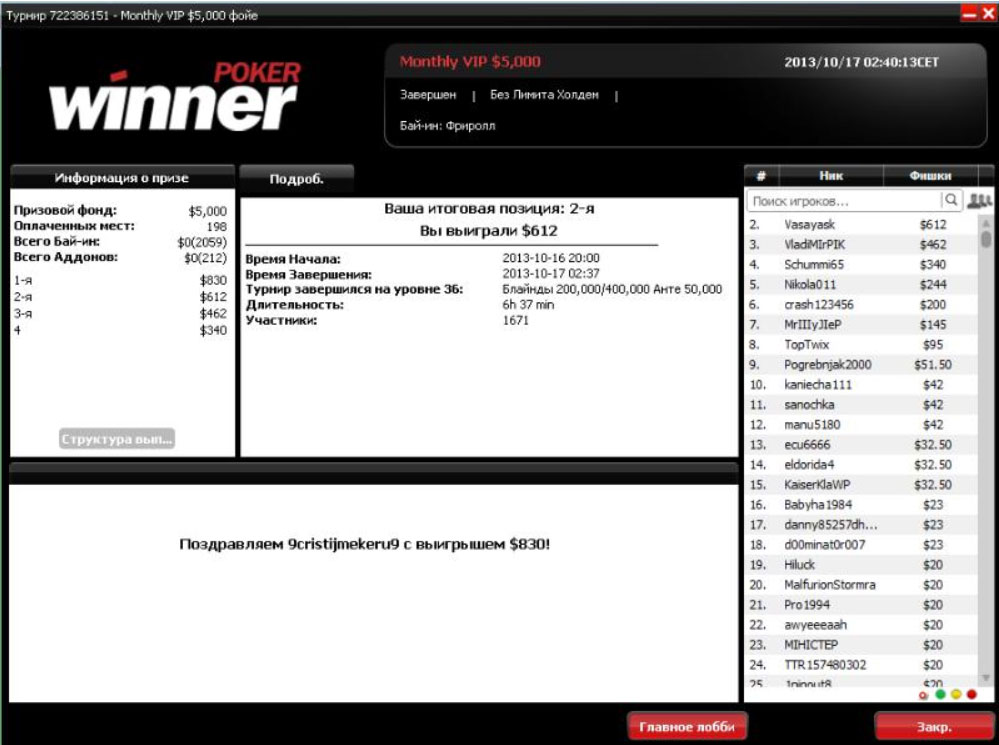Select player TTR157480302 row
Screen dimensions: 999x745
861,665
